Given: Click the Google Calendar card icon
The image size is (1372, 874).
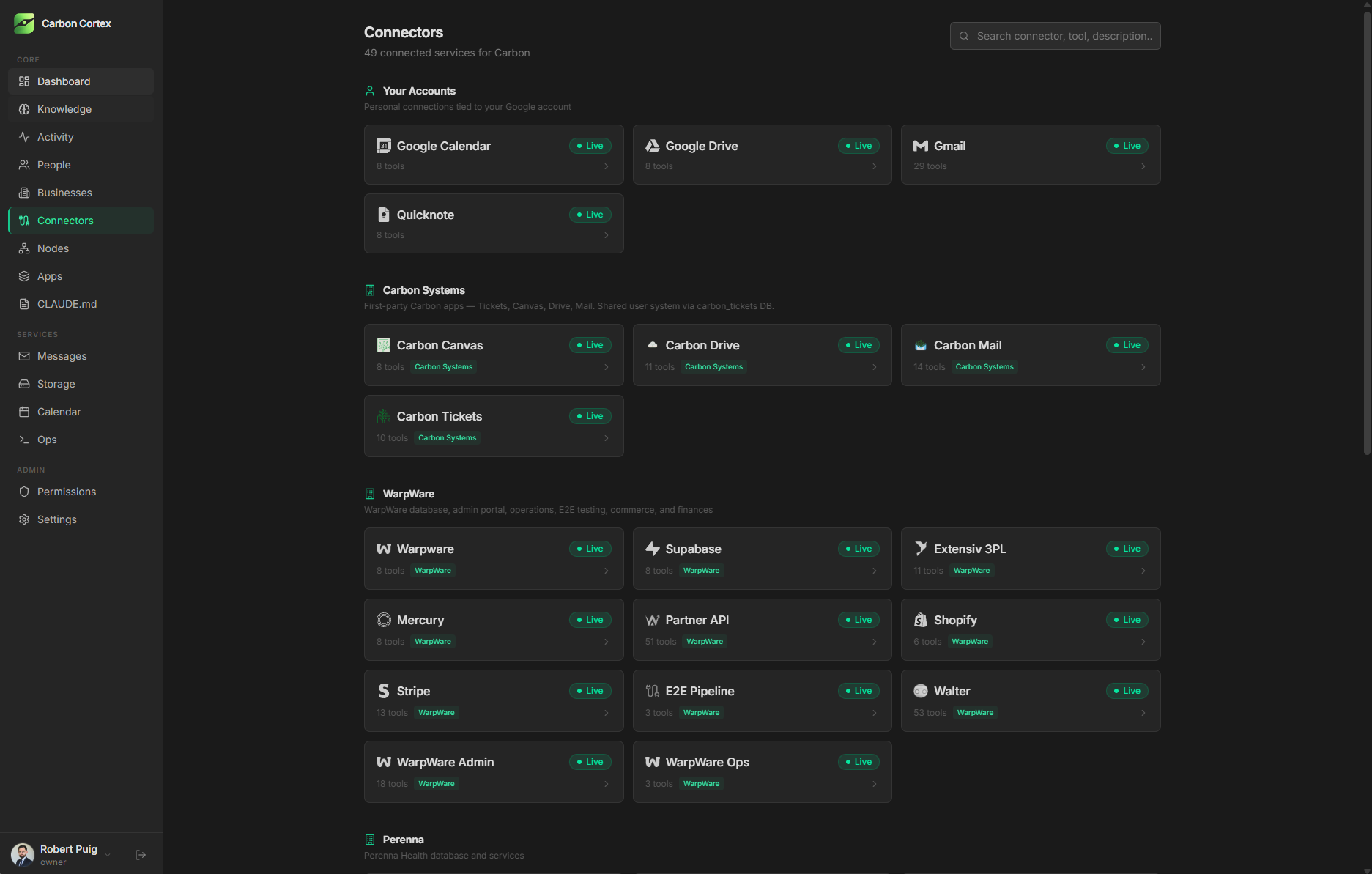Looking at the screenshot, I should pyautogui.click(x=384, y=146).
